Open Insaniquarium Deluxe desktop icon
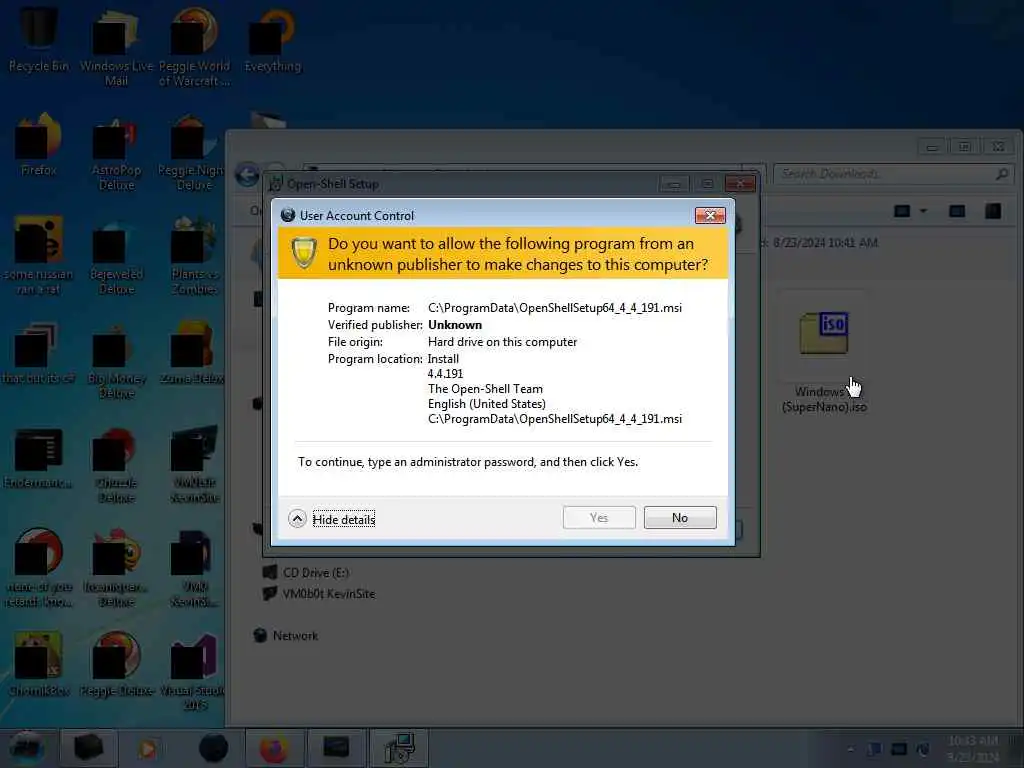 tap(116, 569)
